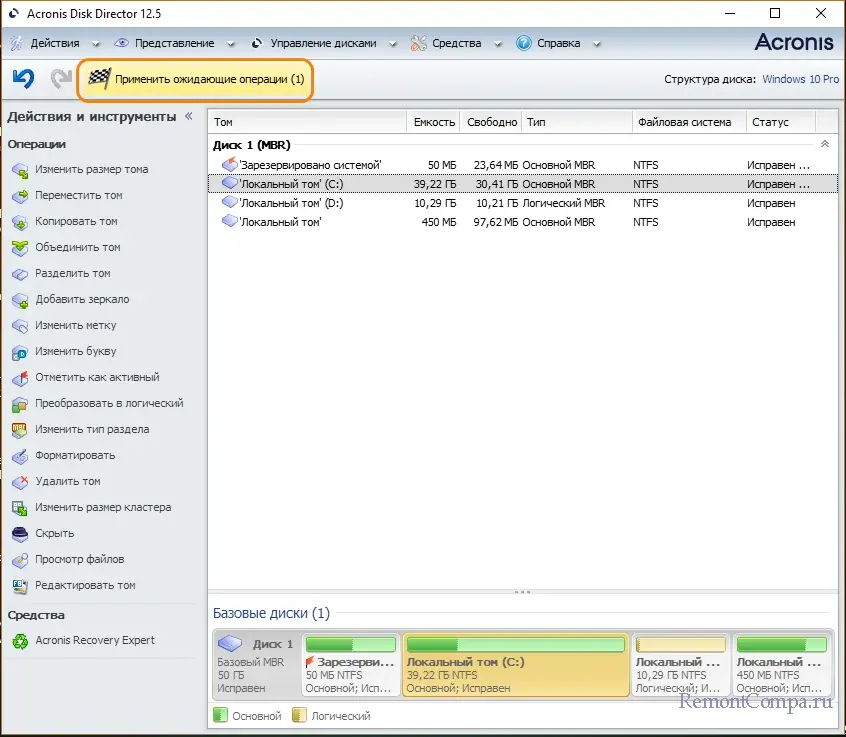This screenshot has width=846, height=737.
Task: Click the Изменить метку icon
Action: pyautogui.click(x=20, y=326)
